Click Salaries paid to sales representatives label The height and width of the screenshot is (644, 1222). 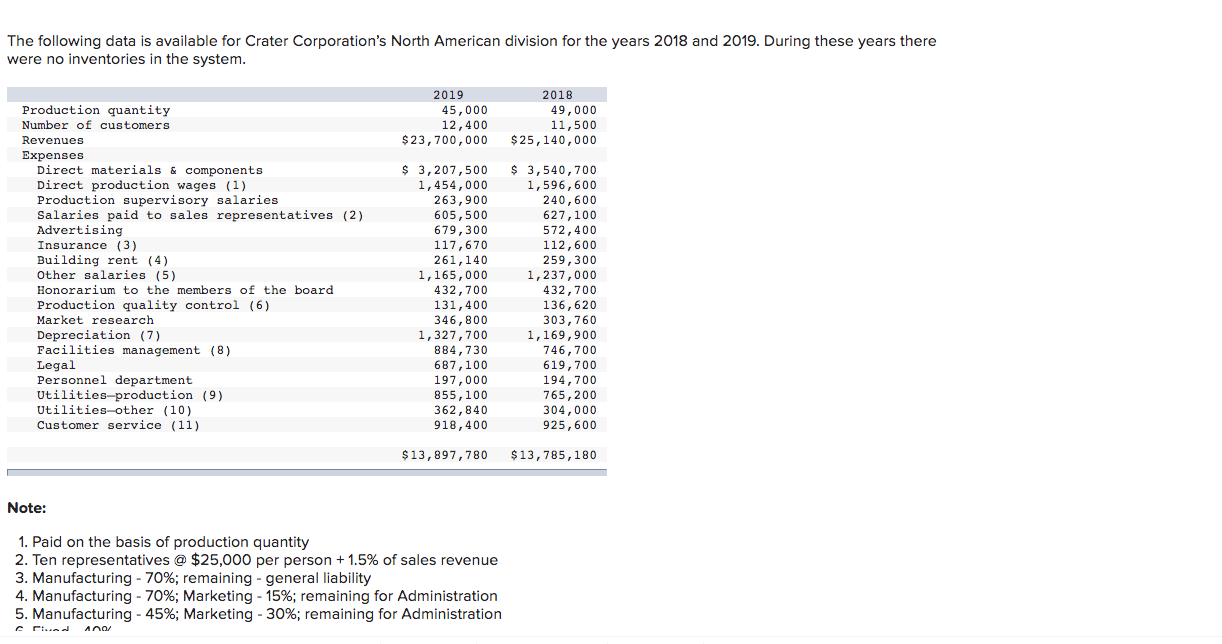click(200, 215)
